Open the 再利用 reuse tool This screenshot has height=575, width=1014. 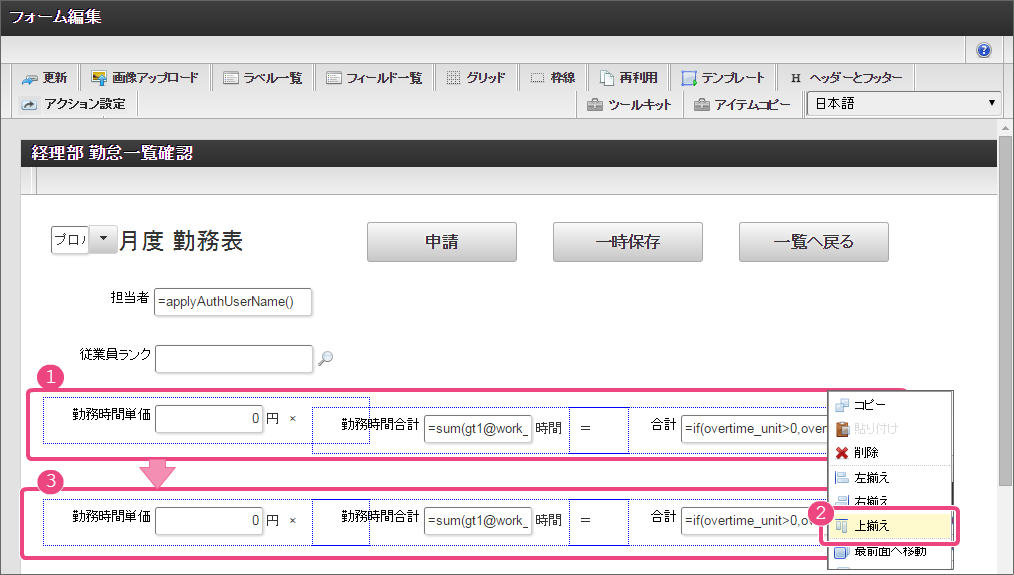click(x=629, y=78)
